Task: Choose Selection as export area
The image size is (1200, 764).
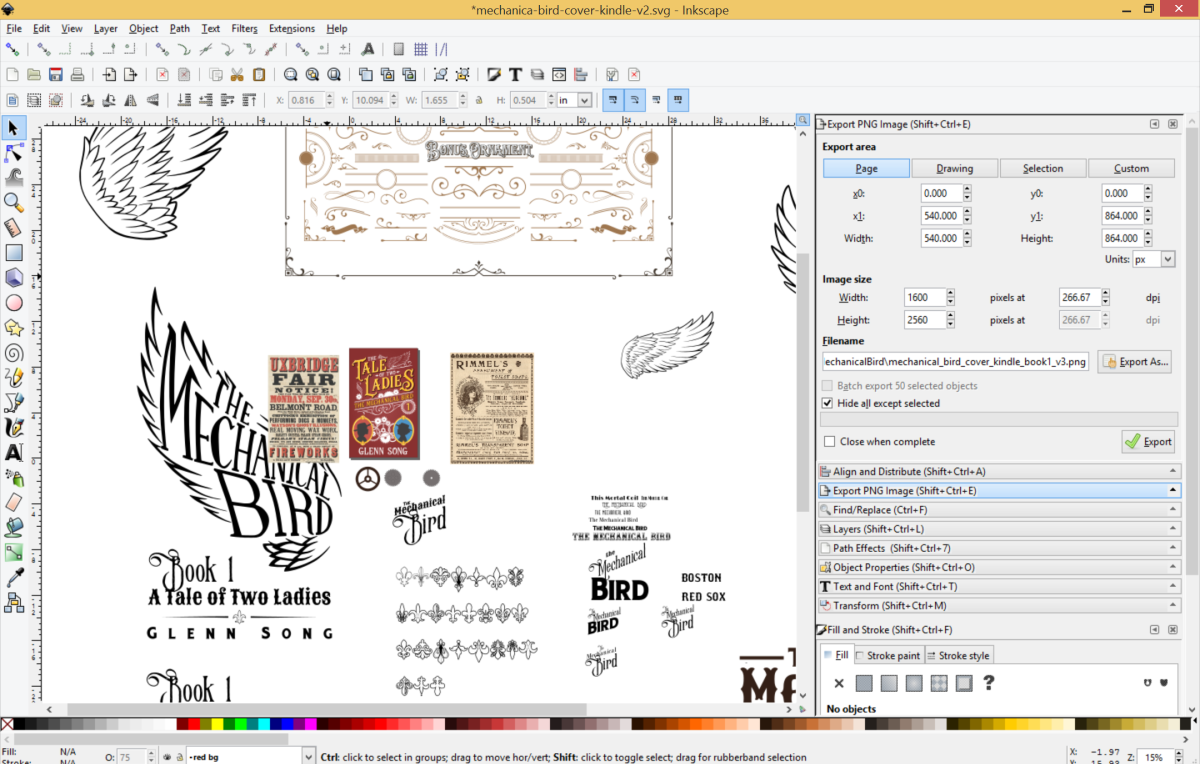Action: (x=1043, y=168)
